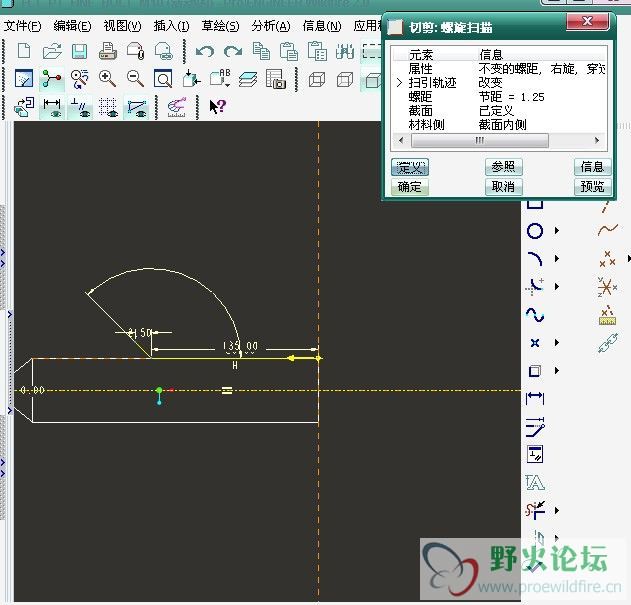This screenshot has width=631, height=605.
Task: Toggle the orient mode icon
Action: click(x=79, y=78)
